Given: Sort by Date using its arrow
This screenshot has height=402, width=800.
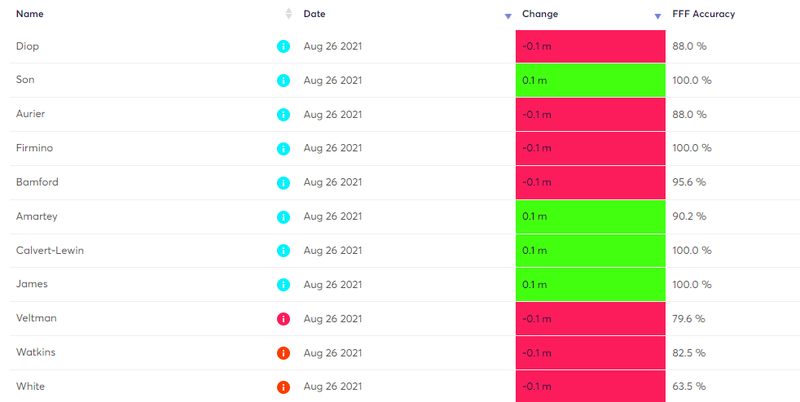Looking at the screenshot, I should (508, 17).
